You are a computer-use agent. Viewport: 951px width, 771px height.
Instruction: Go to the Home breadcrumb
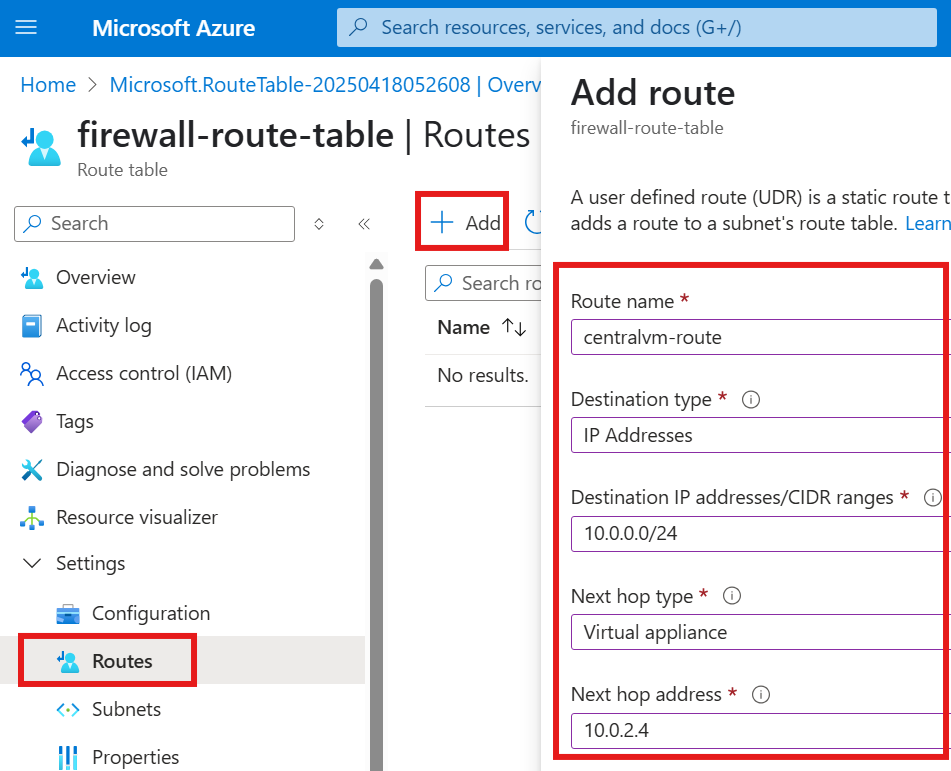[x=48, y=85]
